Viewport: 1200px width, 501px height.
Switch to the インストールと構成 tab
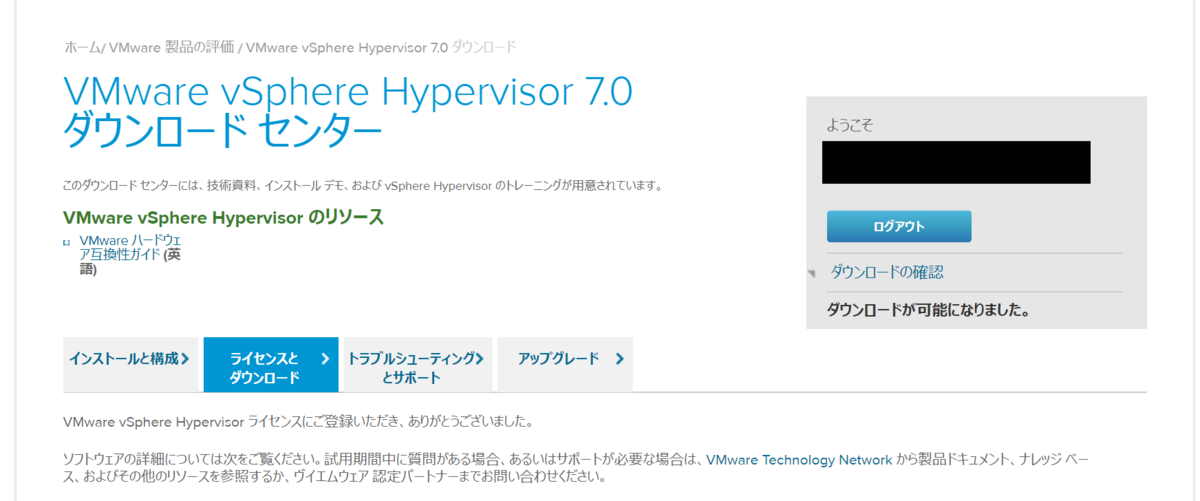coord(131,364)
